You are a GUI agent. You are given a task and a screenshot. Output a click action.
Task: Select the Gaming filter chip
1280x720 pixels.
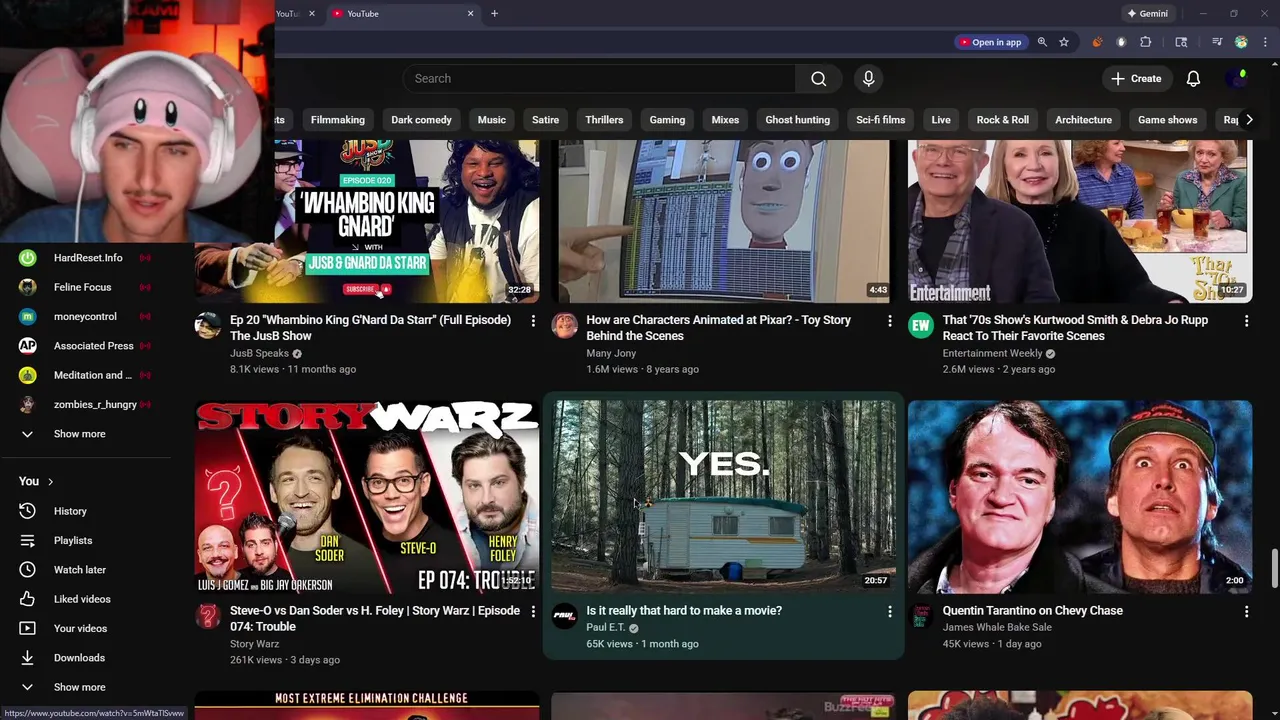(x=667, y=120)
